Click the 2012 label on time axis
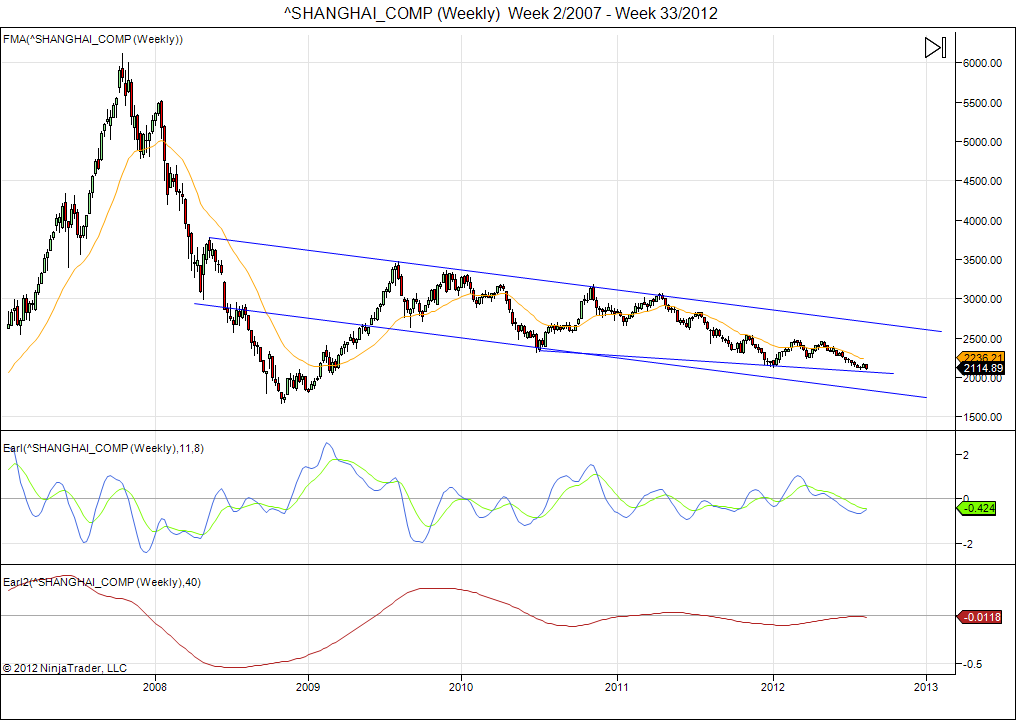Viewport: 1016px width, 720px height. [773, 687]
